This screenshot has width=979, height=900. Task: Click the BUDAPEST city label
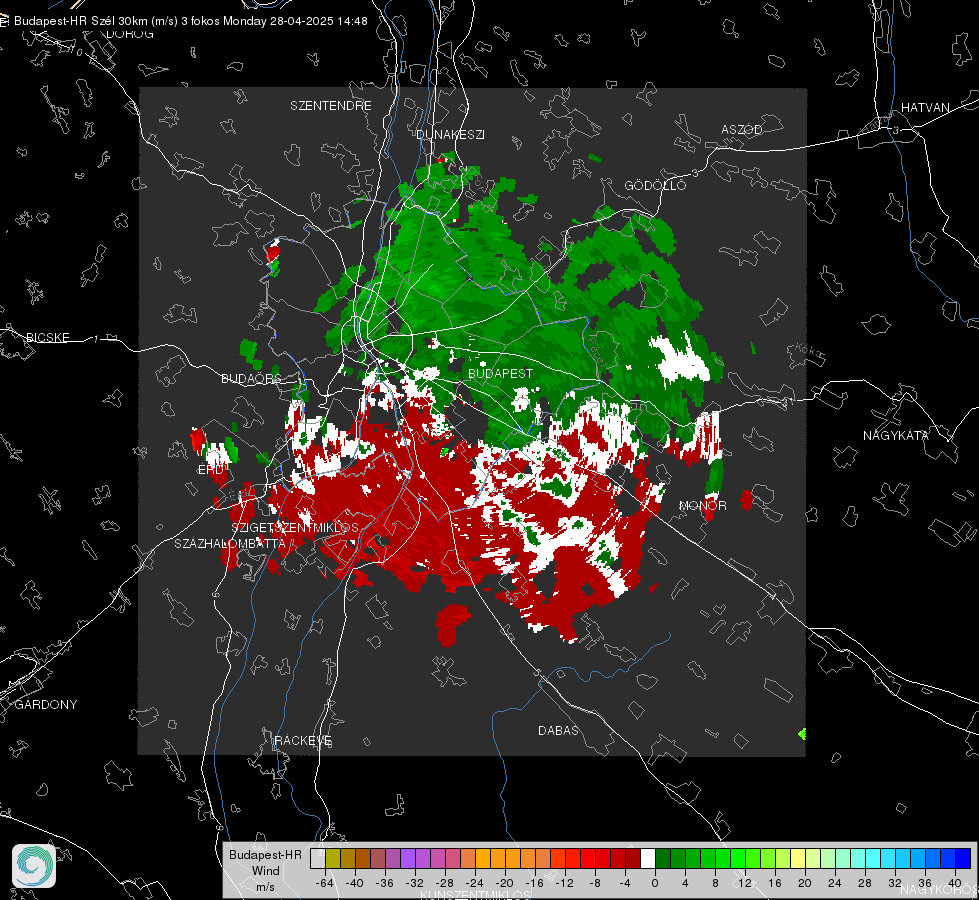point(501,373)
